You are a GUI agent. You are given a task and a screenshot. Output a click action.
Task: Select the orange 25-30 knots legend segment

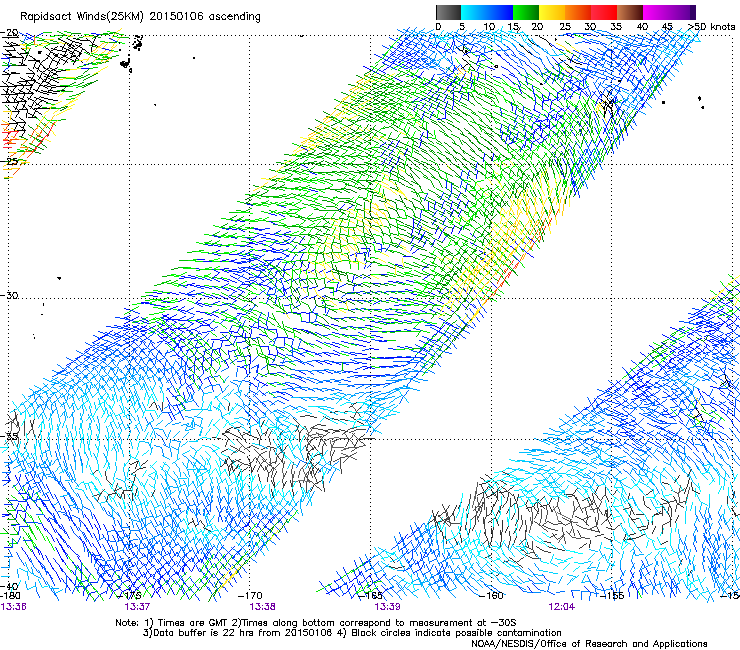pyautogui.click(x=578, y=12)
